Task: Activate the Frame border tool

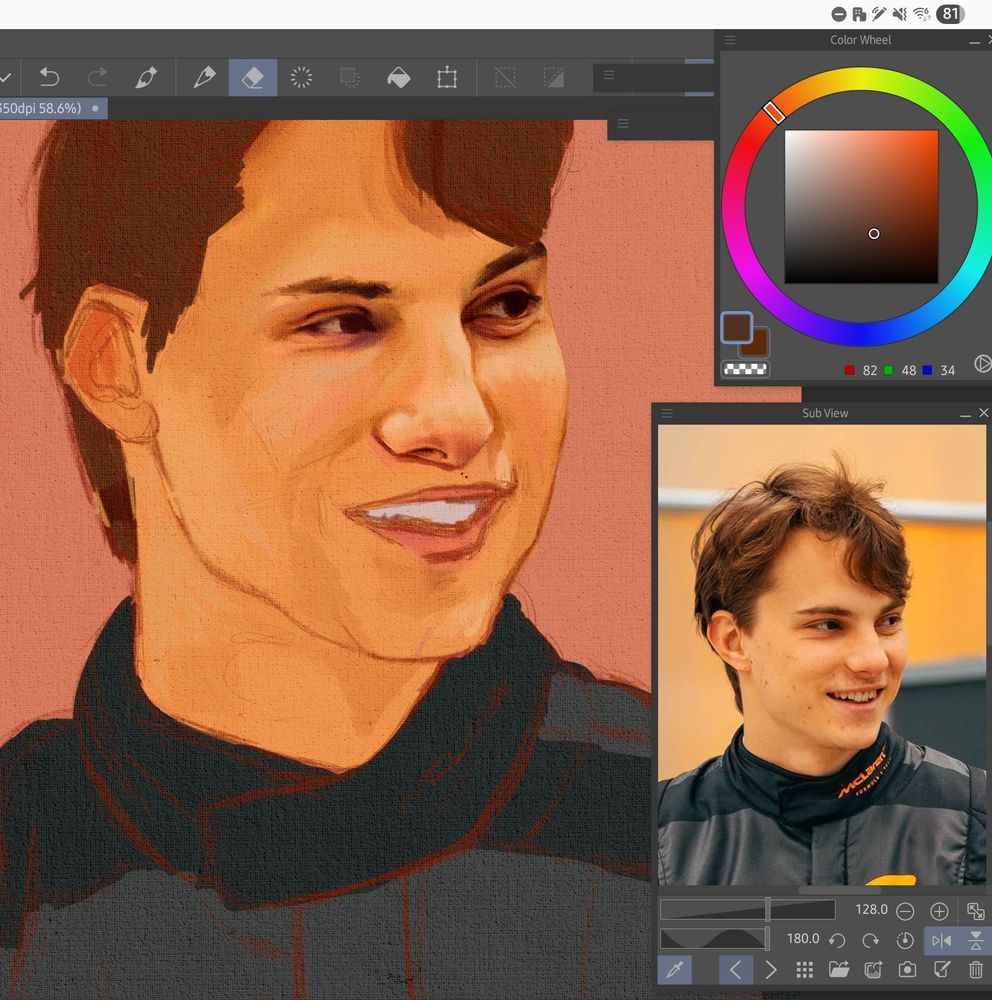Action: click(x=447, y=77)
